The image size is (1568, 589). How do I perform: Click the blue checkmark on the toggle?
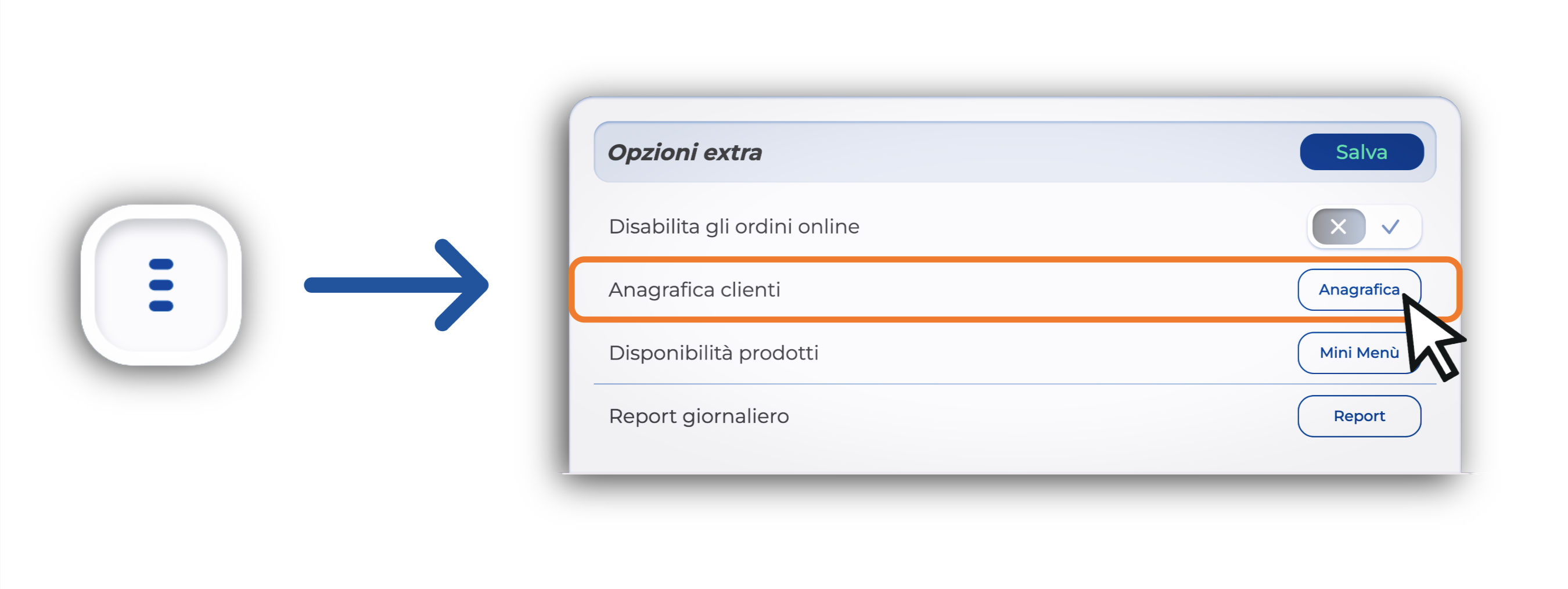pos(1390,227)
